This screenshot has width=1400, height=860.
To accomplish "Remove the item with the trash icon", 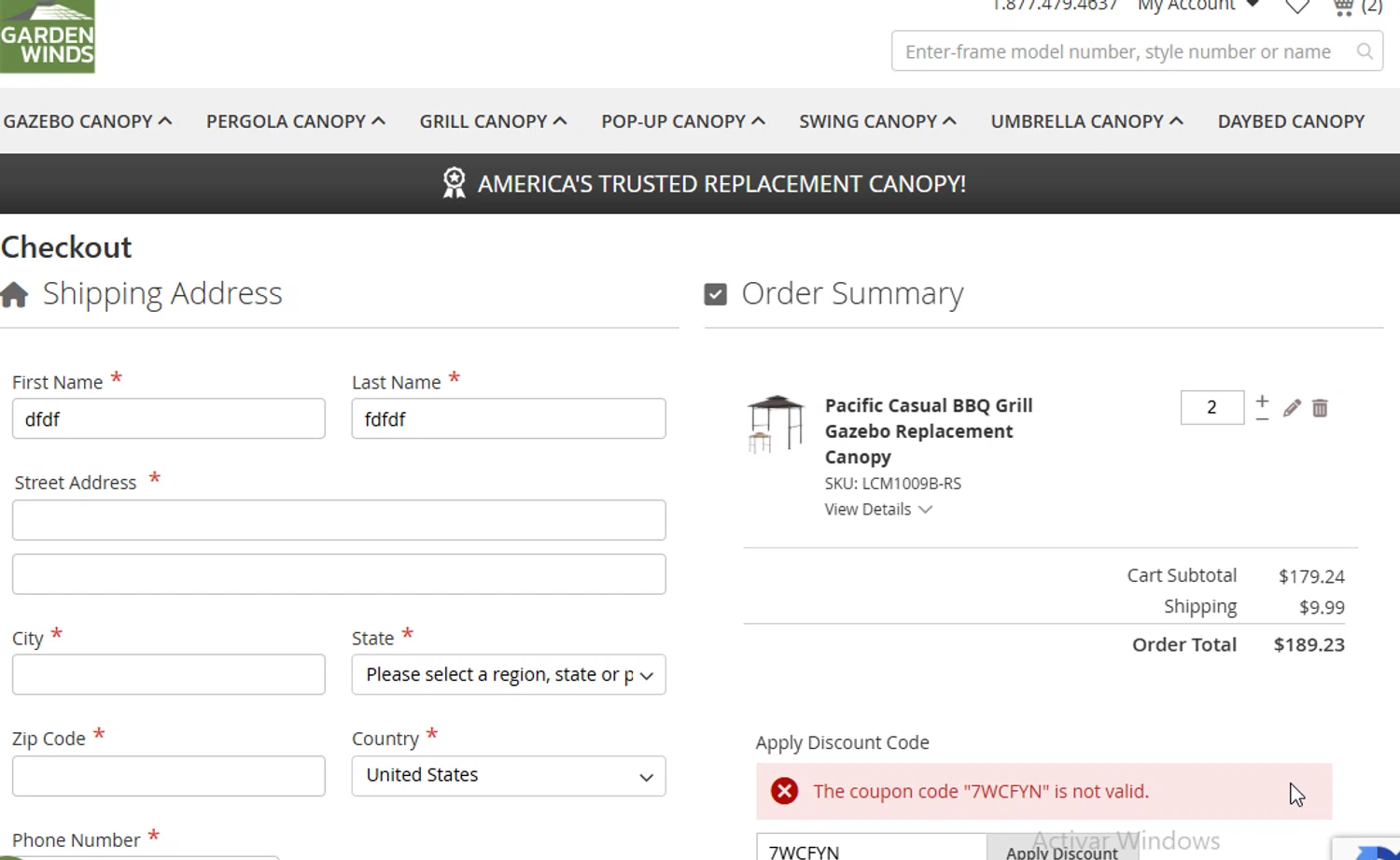I will [x=1320, y=408].
